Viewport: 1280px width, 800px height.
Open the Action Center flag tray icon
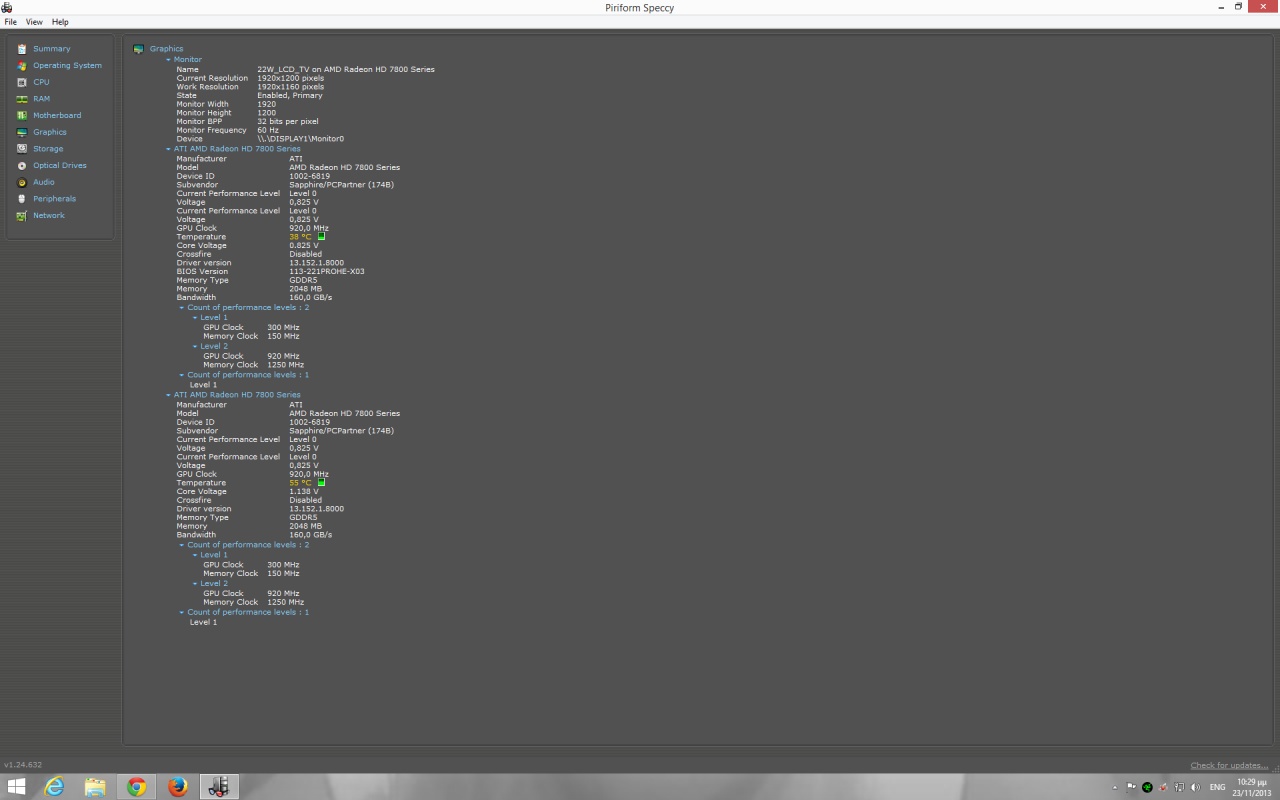click(1132, 787)
